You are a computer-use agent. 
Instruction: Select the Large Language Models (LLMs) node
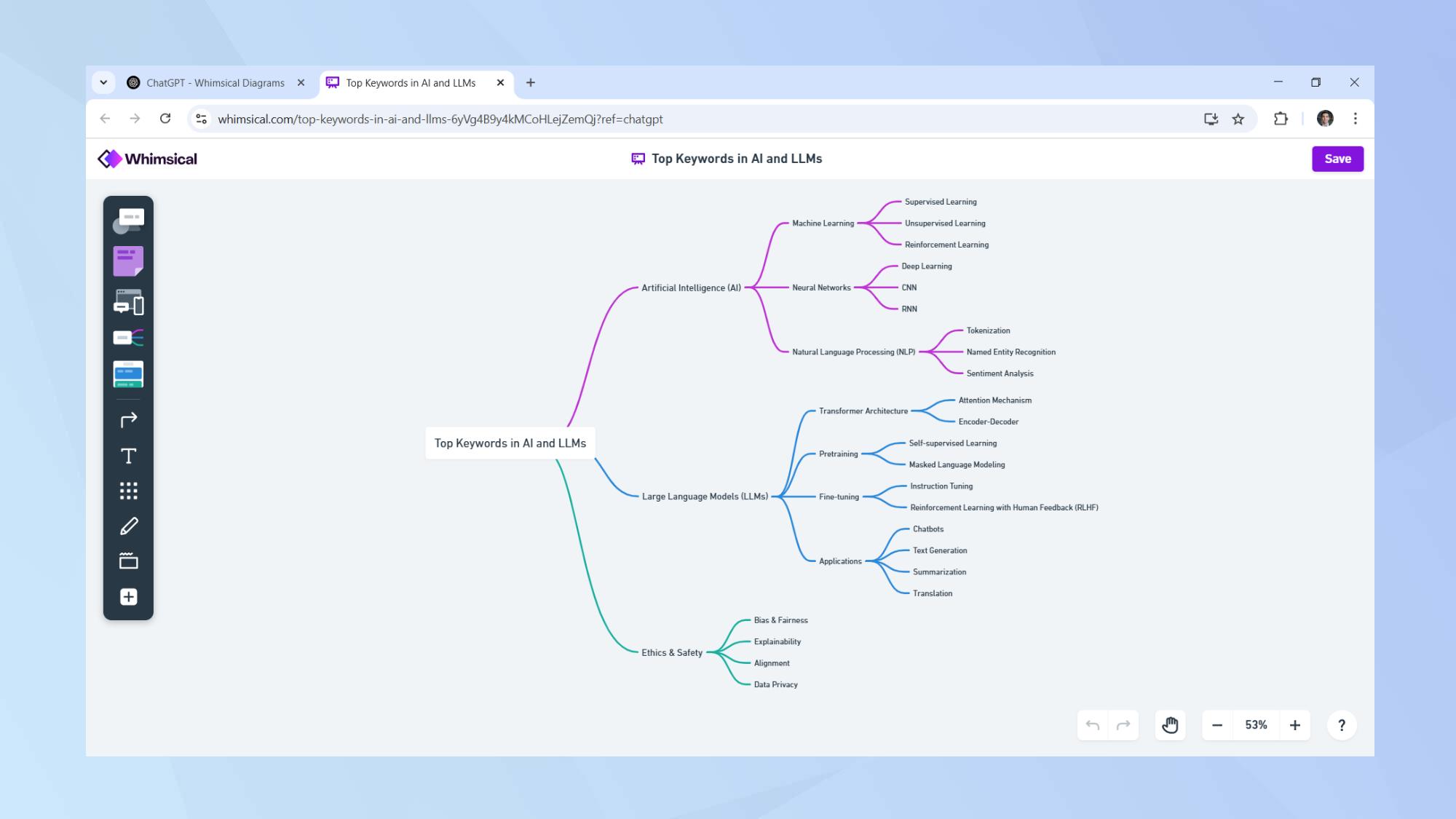click(x=704, y=496)
